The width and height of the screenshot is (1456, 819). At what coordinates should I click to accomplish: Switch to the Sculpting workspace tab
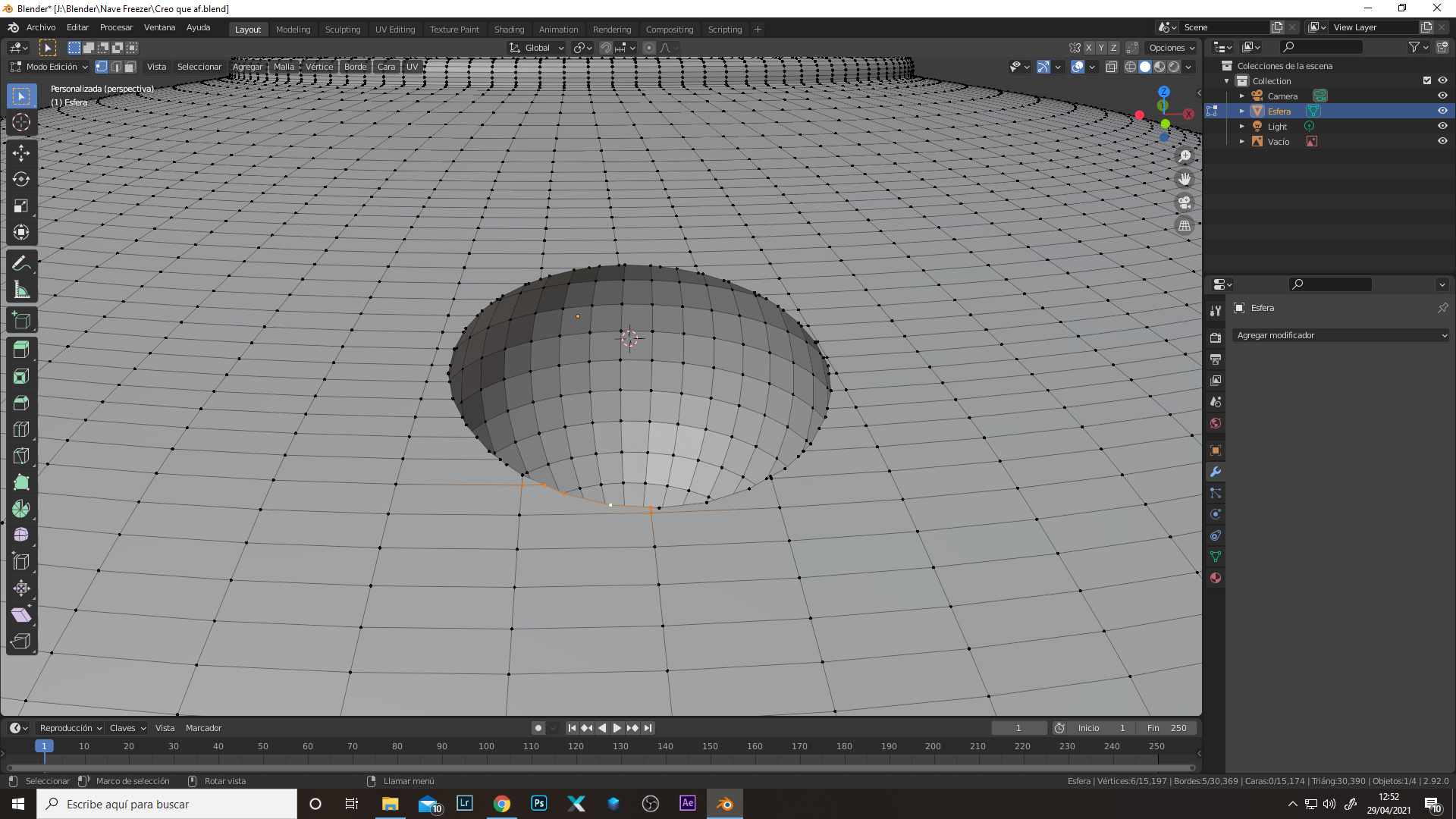[343, 30]
